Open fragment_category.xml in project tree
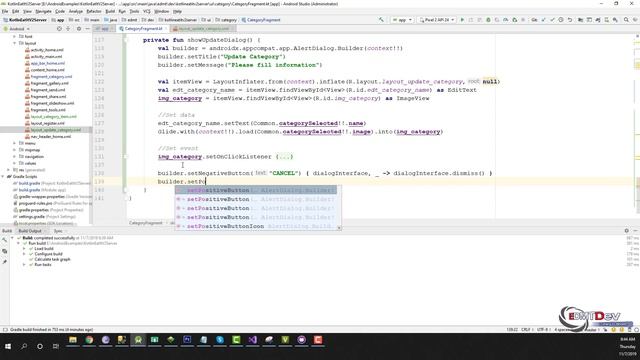The width and height of the screenshot is (640, 360). click(x=48, y=76)
